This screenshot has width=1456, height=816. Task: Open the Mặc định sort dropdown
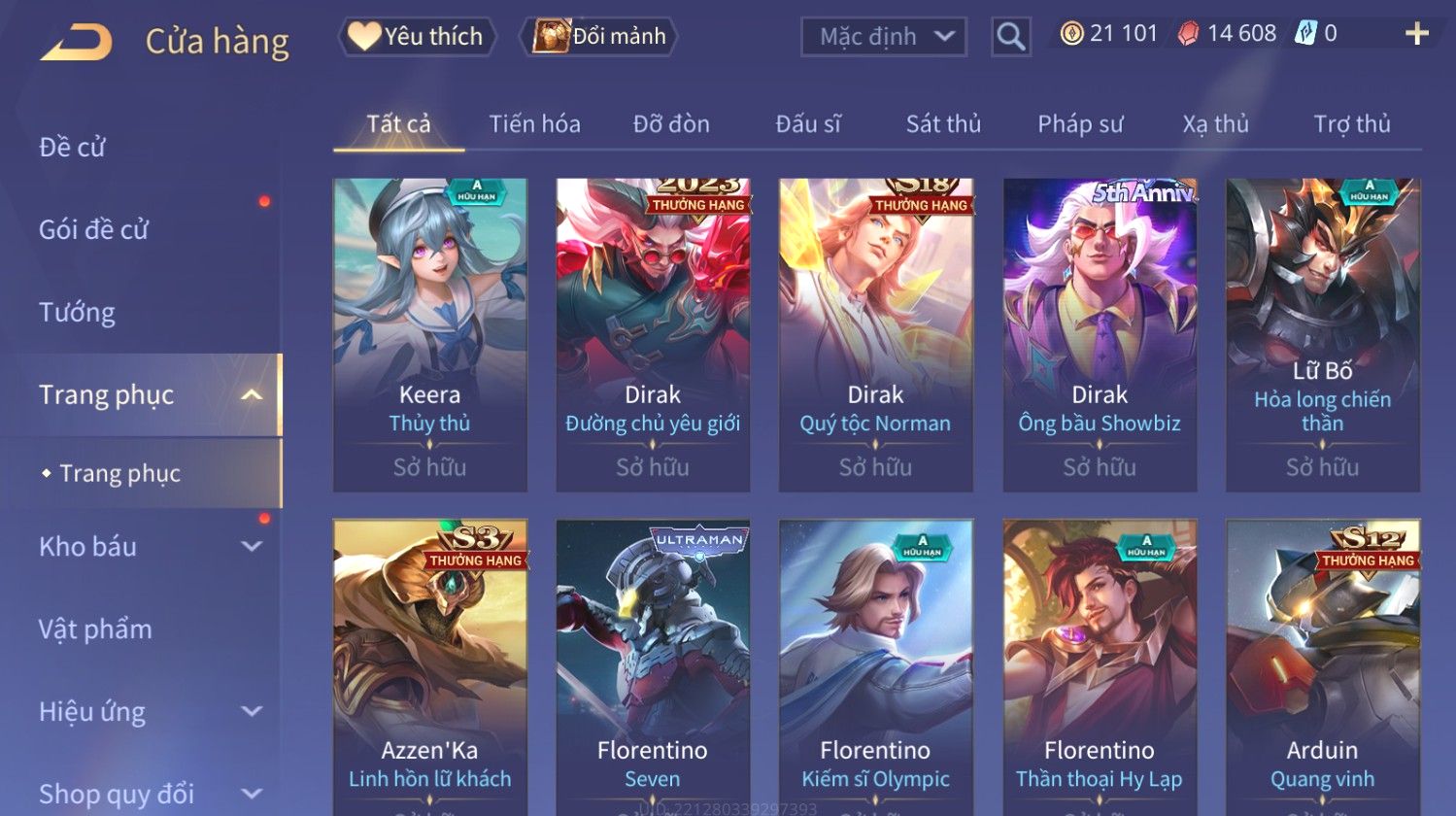[884, 37]
